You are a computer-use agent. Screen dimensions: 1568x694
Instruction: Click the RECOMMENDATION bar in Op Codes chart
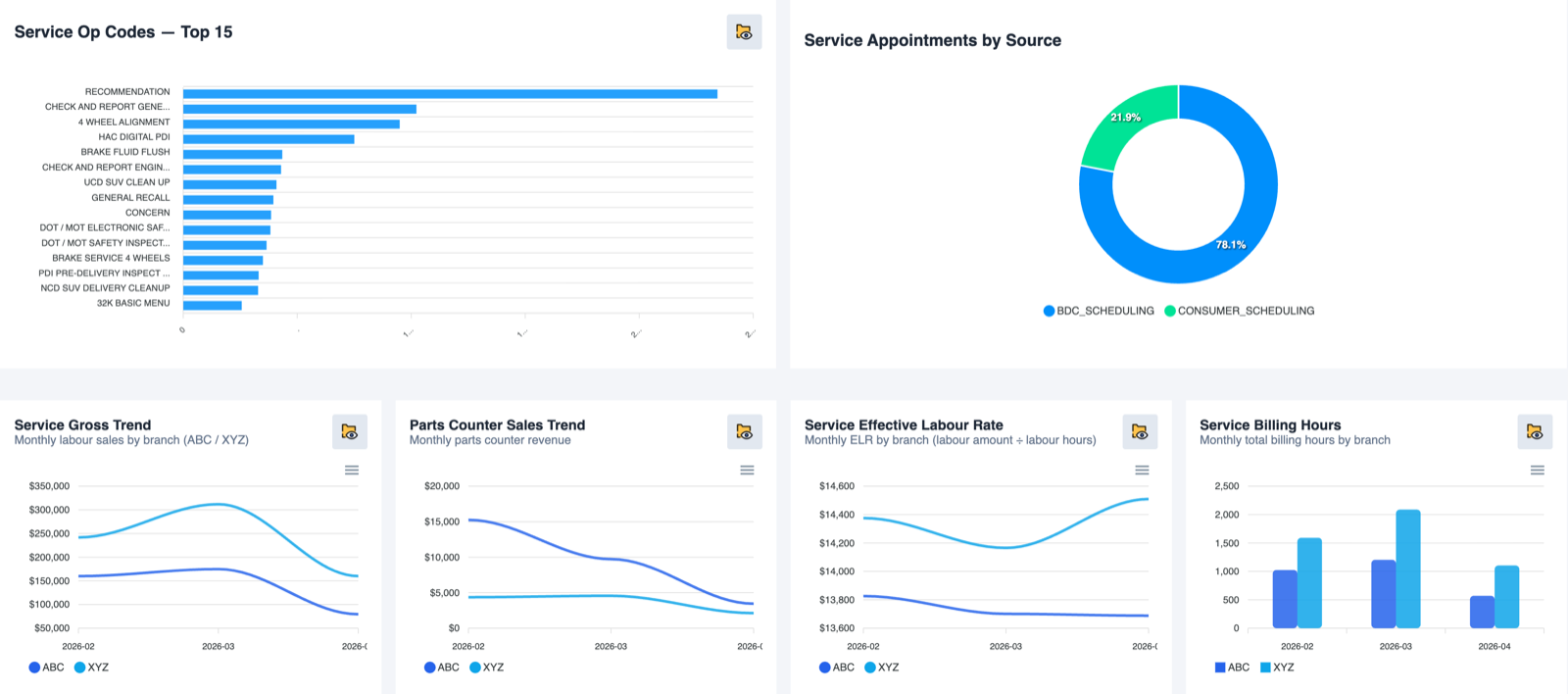tap(450, 94)
